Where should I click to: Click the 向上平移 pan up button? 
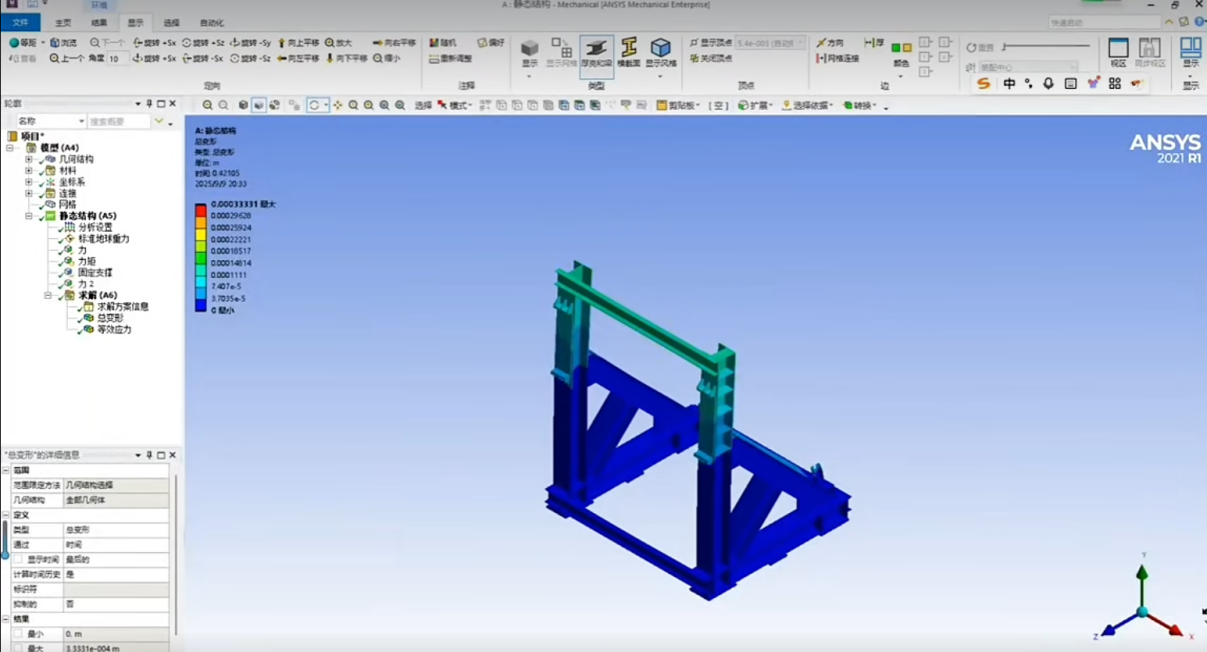point(297,43)
